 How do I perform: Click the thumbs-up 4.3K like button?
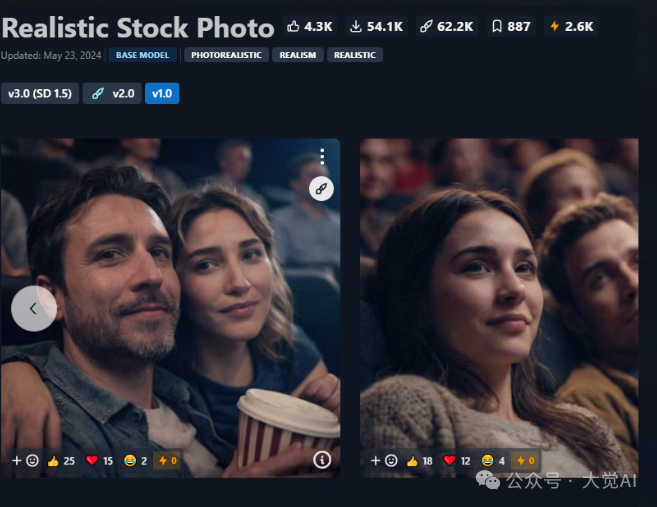coord(310,27)
